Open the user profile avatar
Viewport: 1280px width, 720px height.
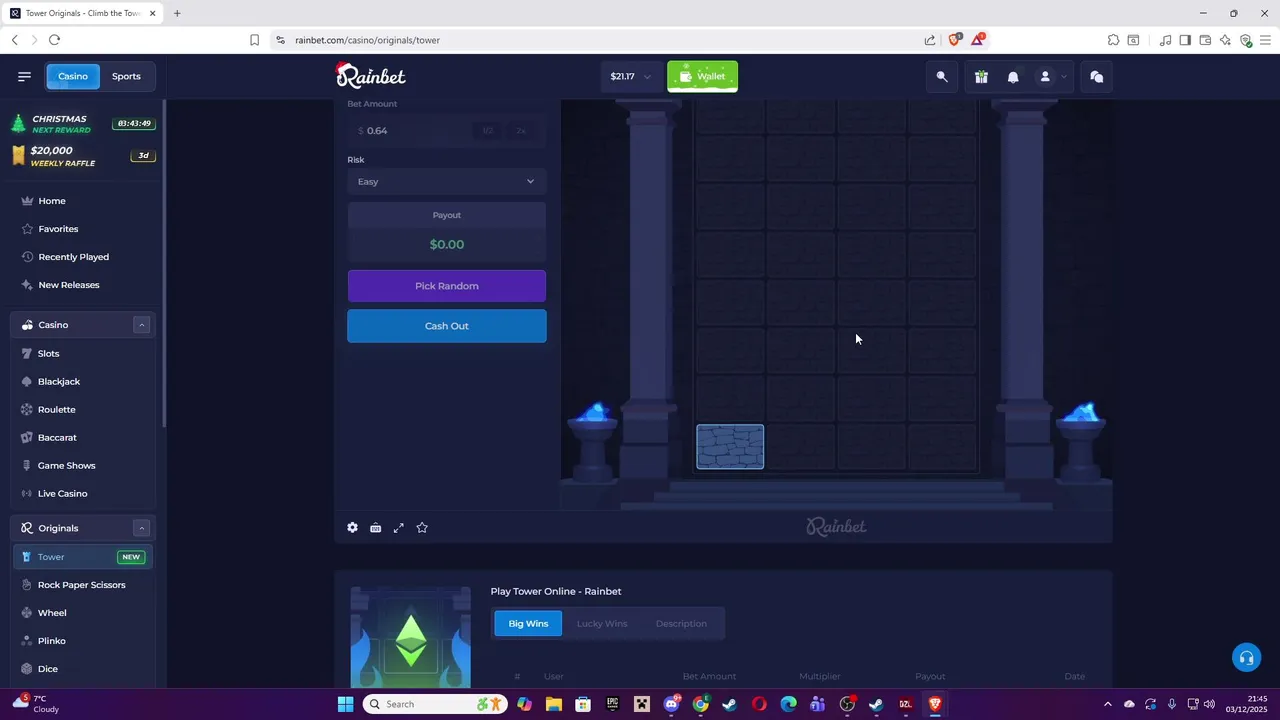coord(1045,77)
